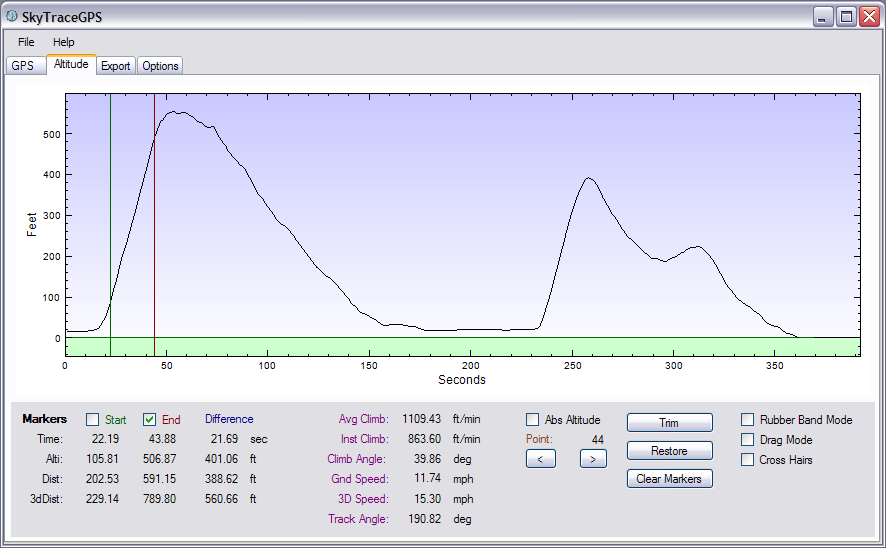Select the Altitude tab
The image size is (886, 548).
[71, 64]
